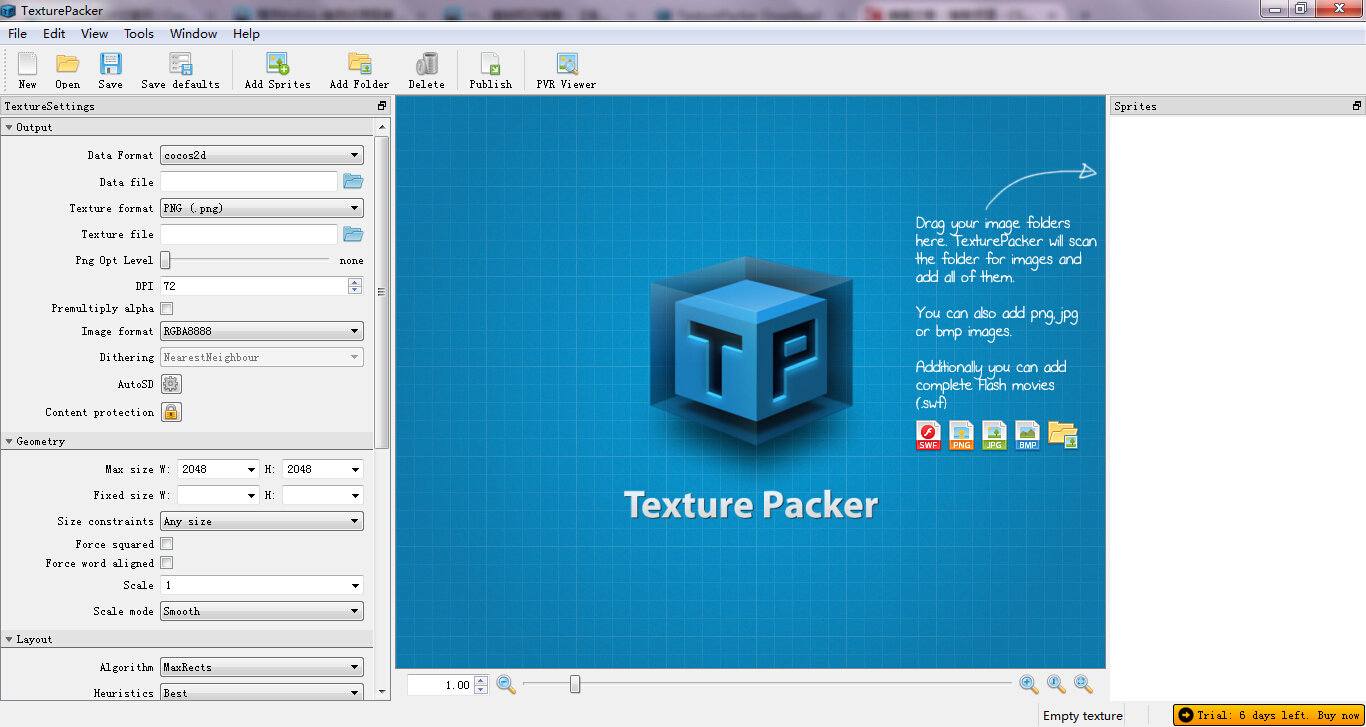Open the Algorithm MaxRects dropdown
The height and width of the screenshot is (727, 1366).
point(262,667)
